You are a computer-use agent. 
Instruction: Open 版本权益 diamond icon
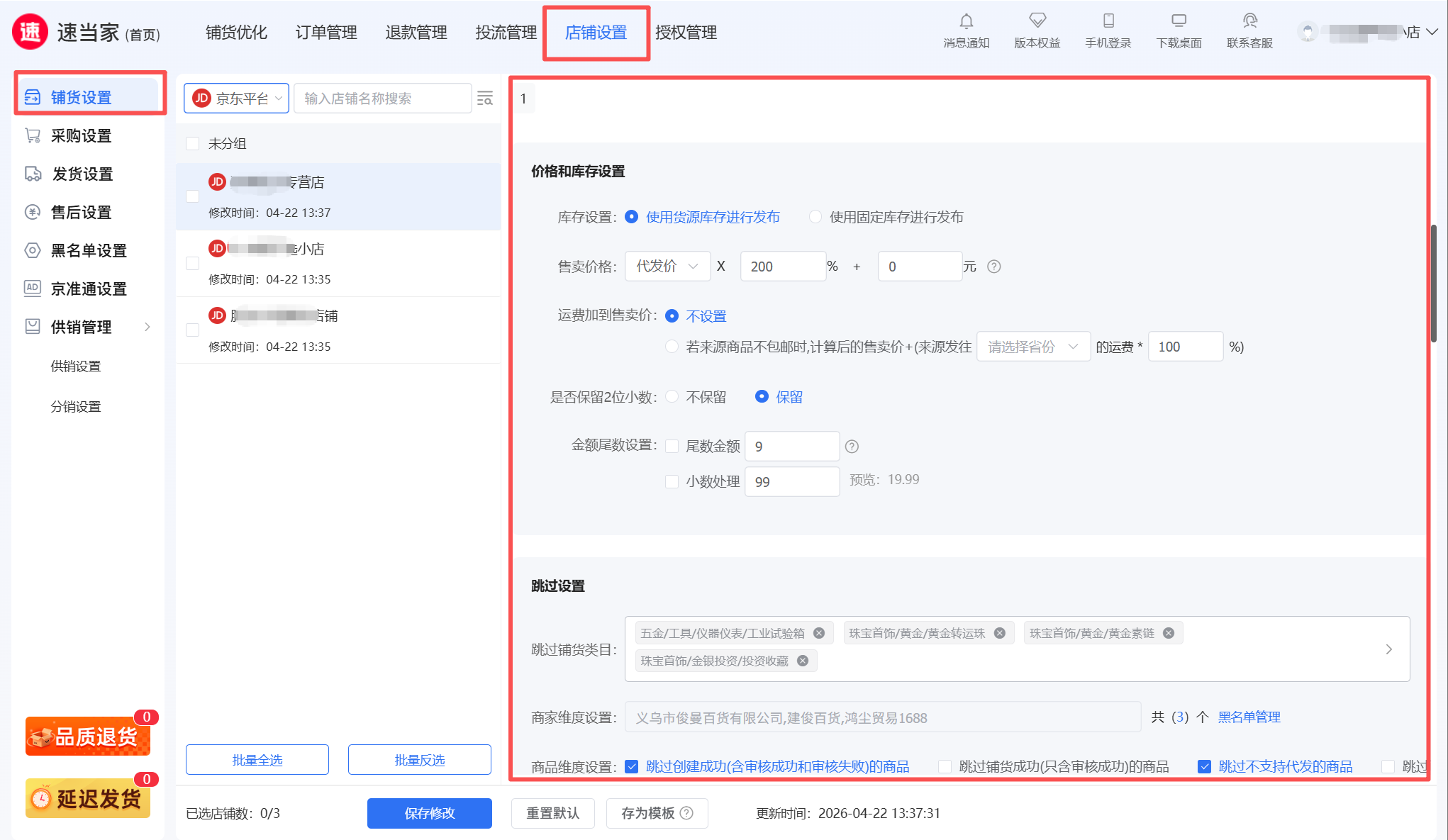click(x=1037, y=21)
